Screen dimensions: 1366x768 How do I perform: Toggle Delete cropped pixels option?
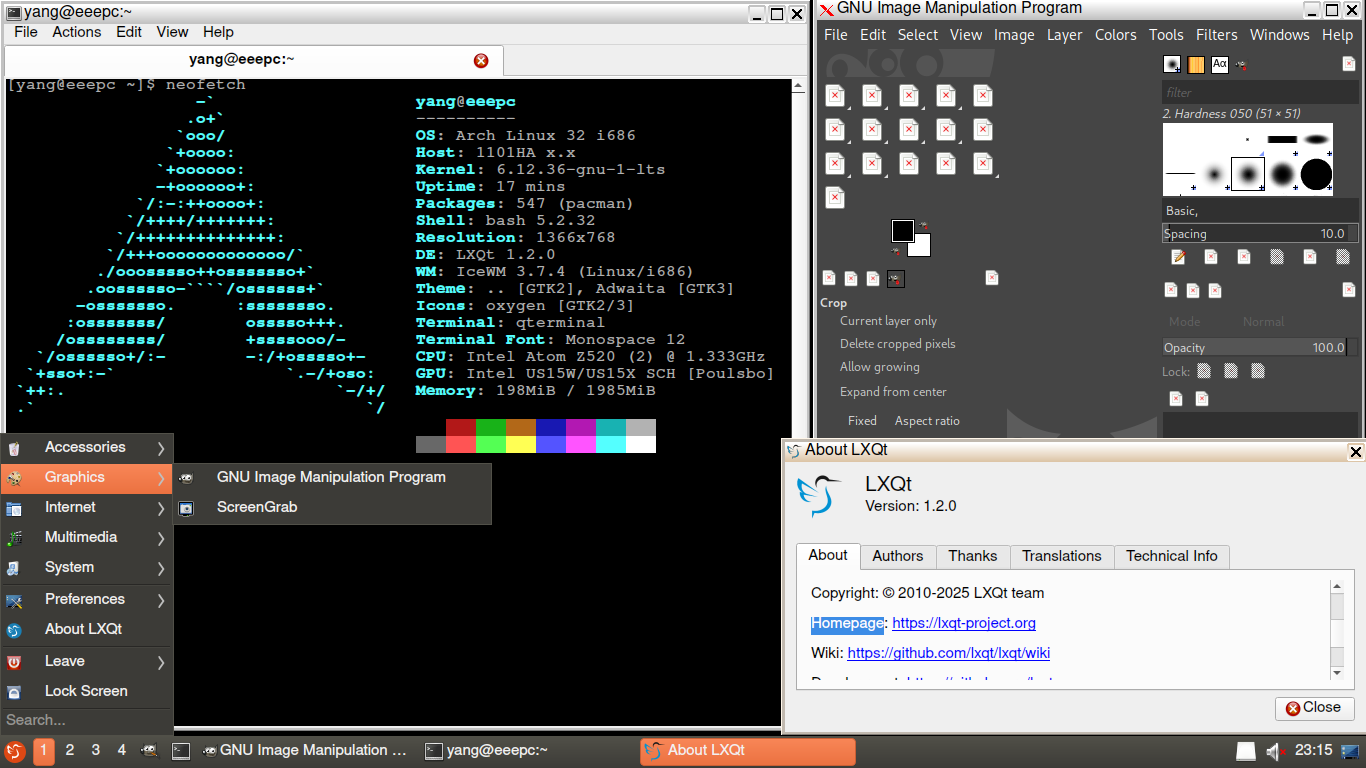pos(897,344)
